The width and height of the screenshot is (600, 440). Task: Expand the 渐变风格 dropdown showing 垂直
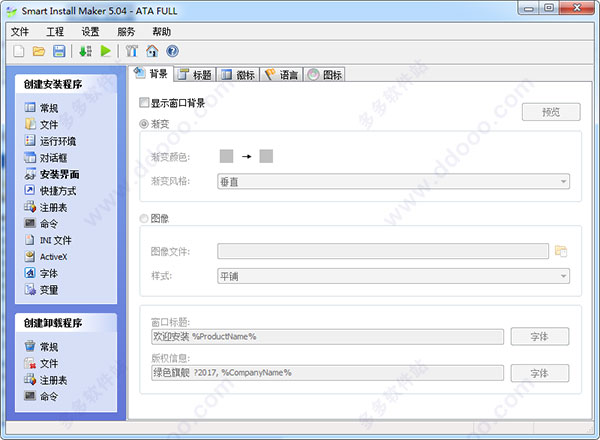(393, 181)
